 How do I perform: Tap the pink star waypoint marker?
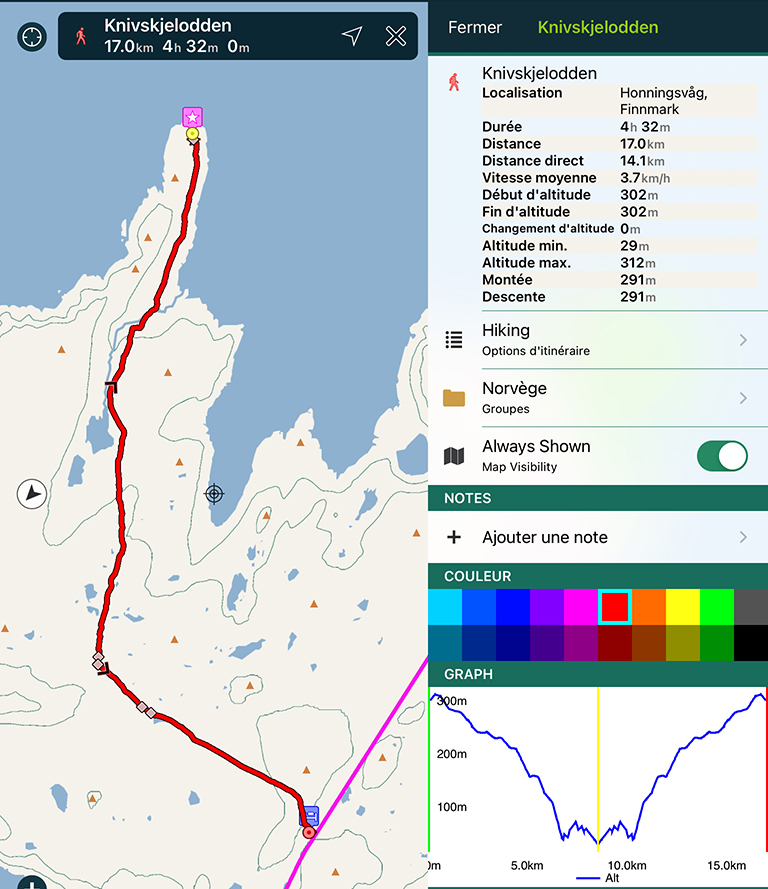192,117
